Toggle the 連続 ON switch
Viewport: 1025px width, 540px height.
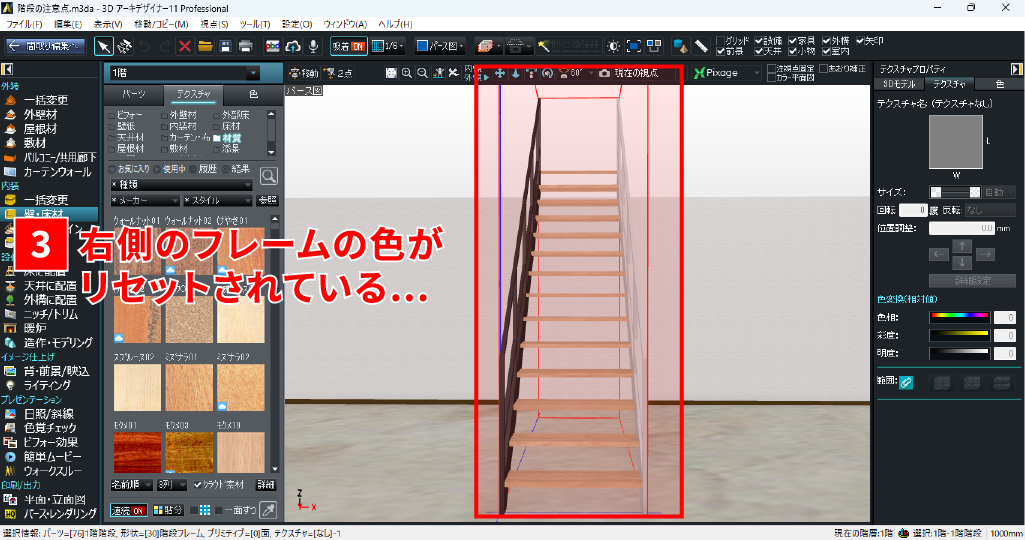tap(128, 510)
